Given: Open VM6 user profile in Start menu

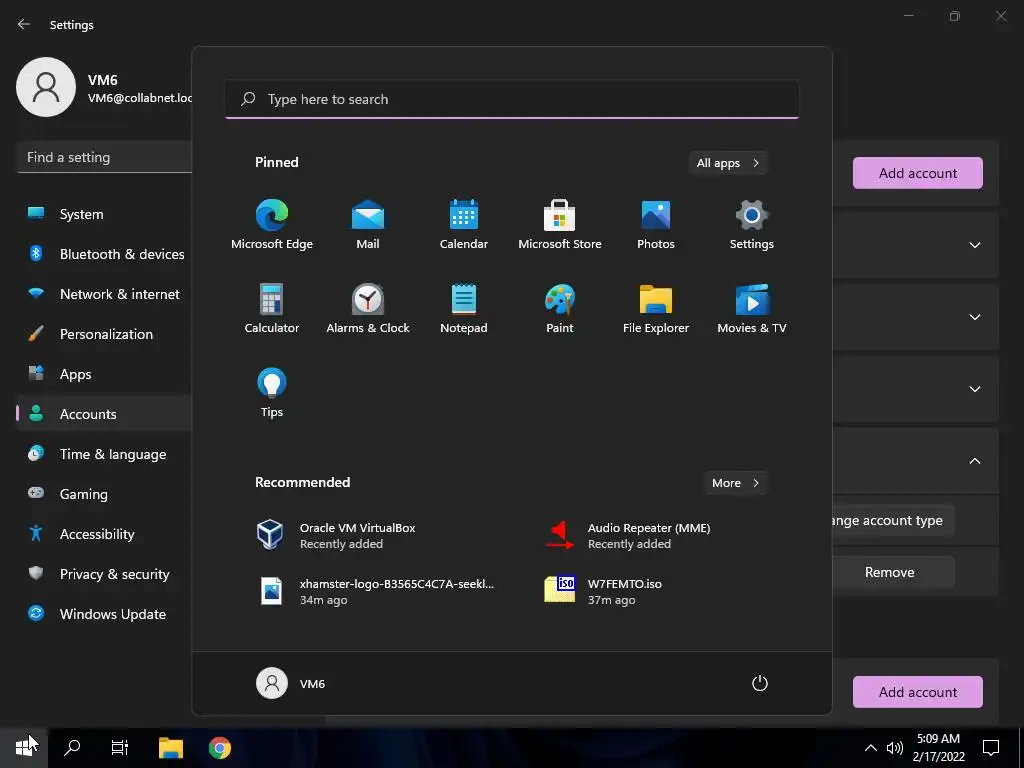Looking at the screenshot, I should pos(291,683).
